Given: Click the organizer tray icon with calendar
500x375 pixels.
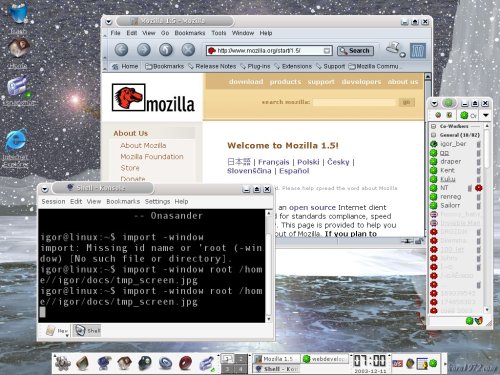Looking at the screenshot, I should click(x=422, y=363).
